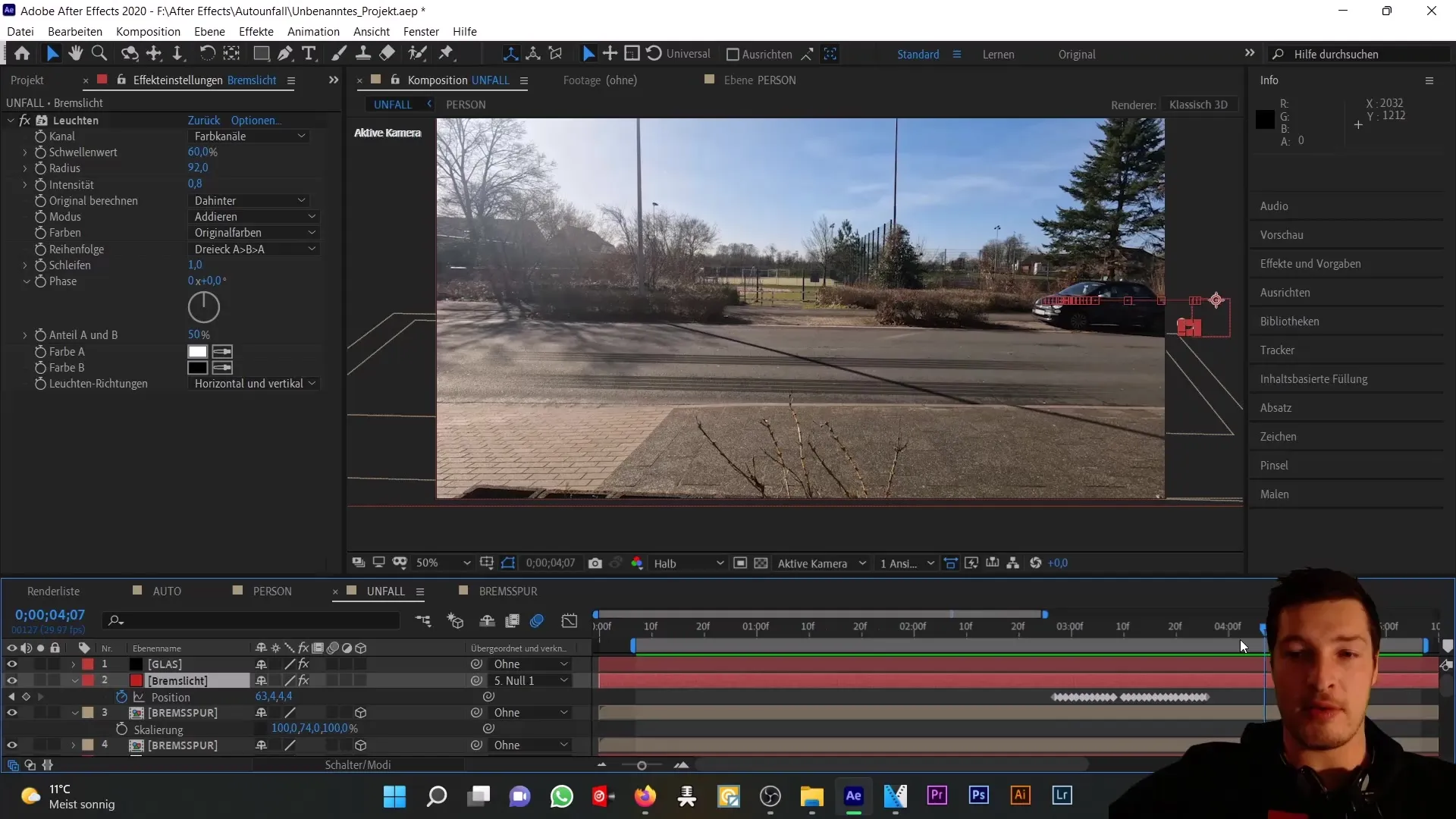Hide the GLAS layer eye
This screenshot has width=1456, height=819.
click(x=11, y=664)
